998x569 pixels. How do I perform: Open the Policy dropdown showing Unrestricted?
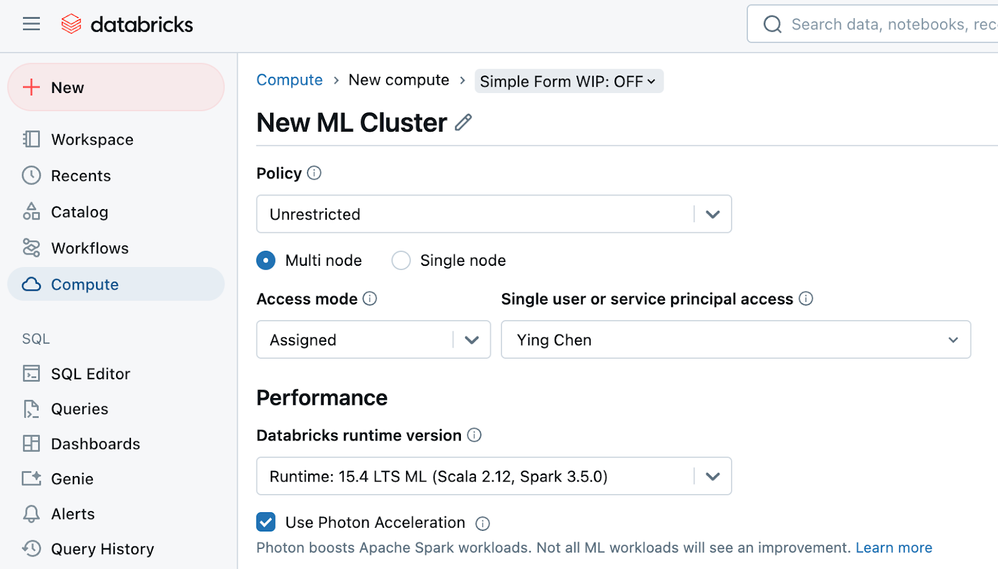coord(494,214)
